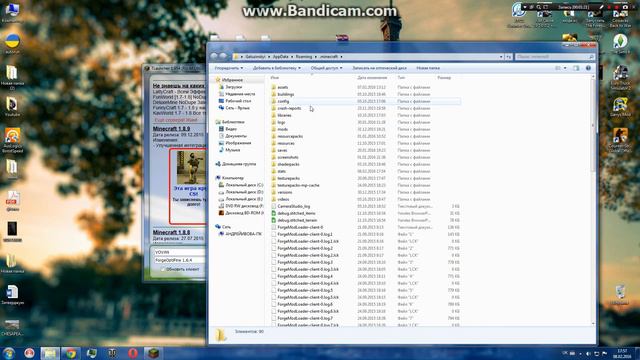
Task: Select 'Рабочий стол' in Favorites
Action: pos(238,101)
